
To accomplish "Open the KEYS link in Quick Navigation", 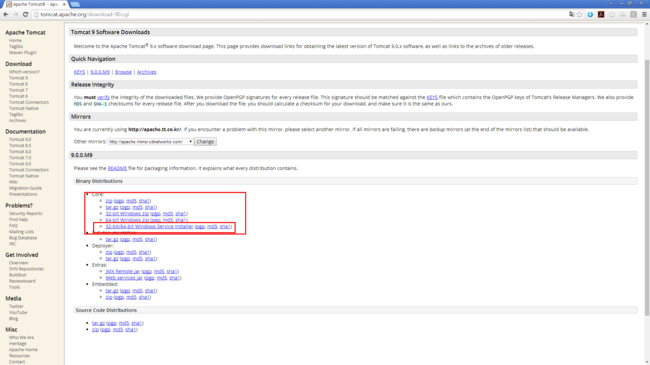I will pos(79,72).
